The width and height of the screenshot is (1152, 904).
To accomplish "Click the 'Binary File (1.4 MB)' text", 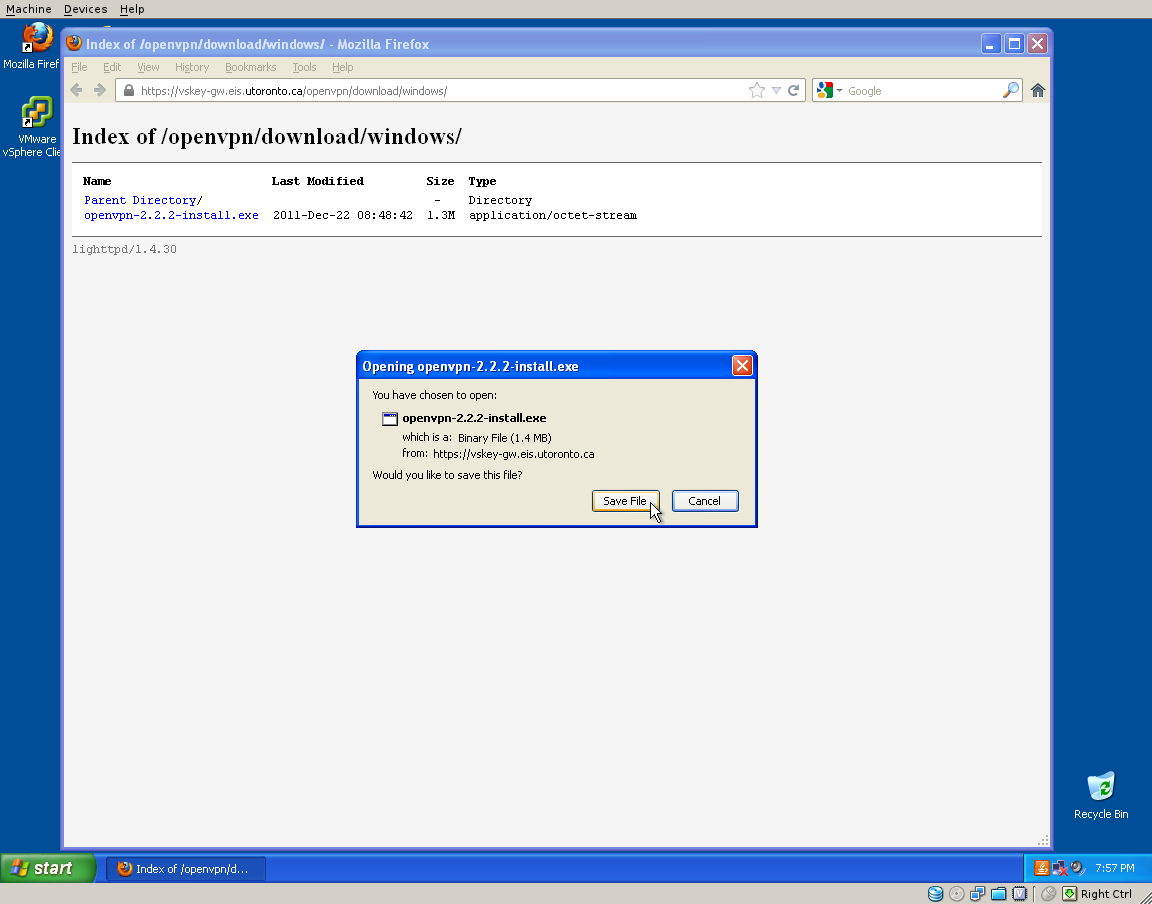I will click(504, 437).
